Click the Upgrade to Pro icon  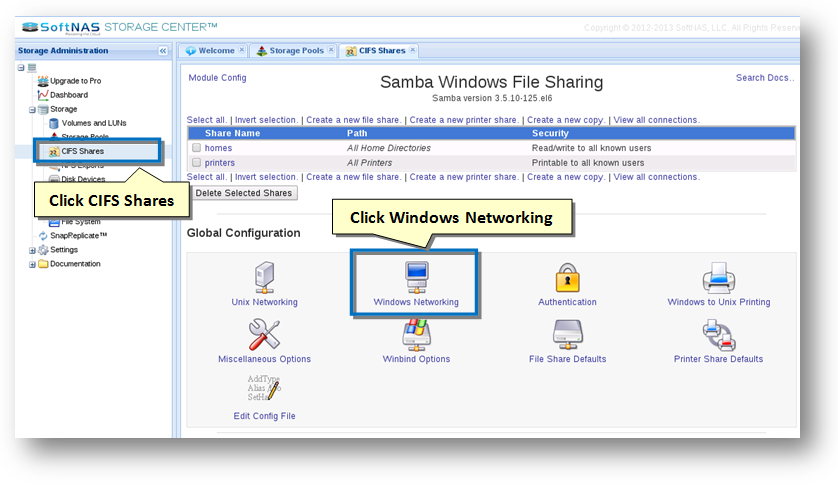[43, 81]
